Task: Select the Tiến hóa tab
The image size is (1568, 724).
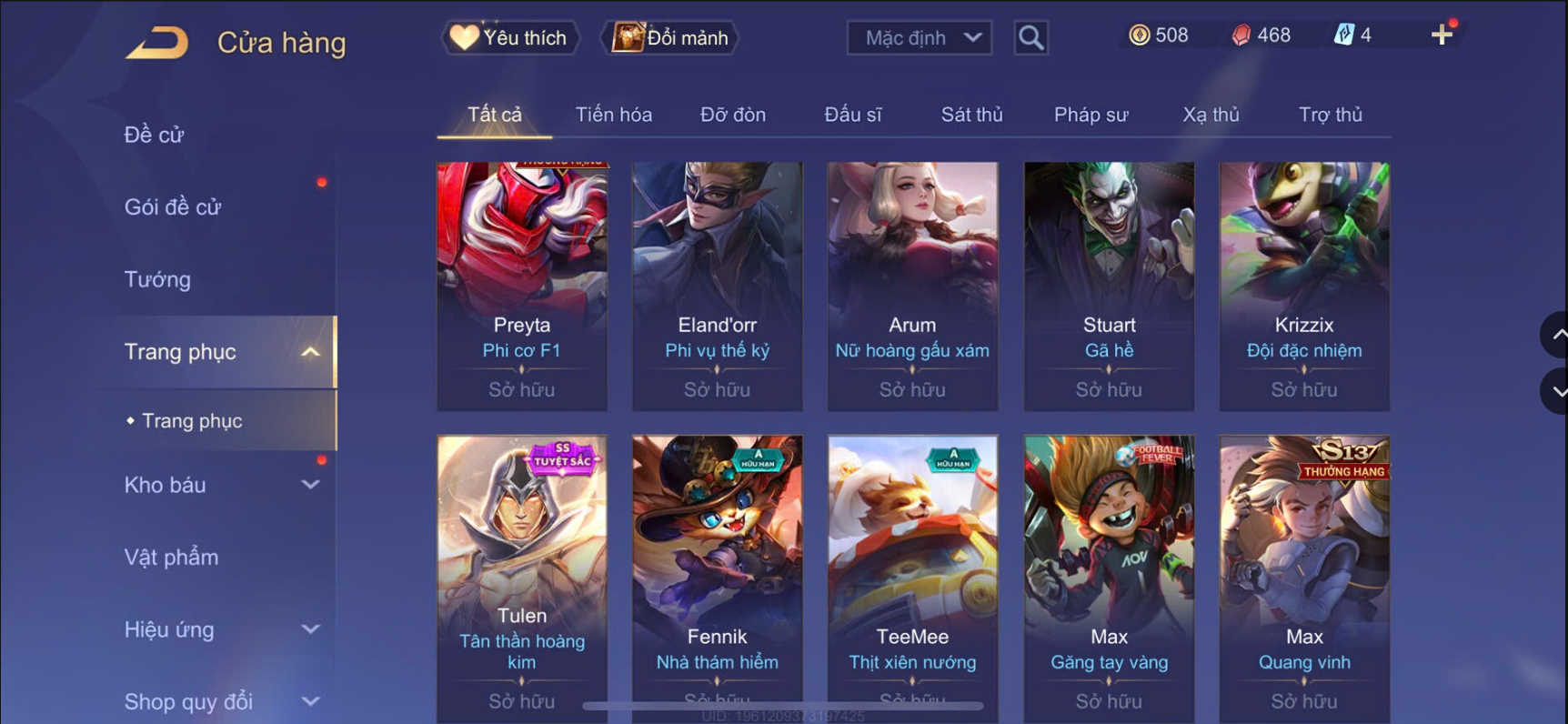Action: click(613, 115)
